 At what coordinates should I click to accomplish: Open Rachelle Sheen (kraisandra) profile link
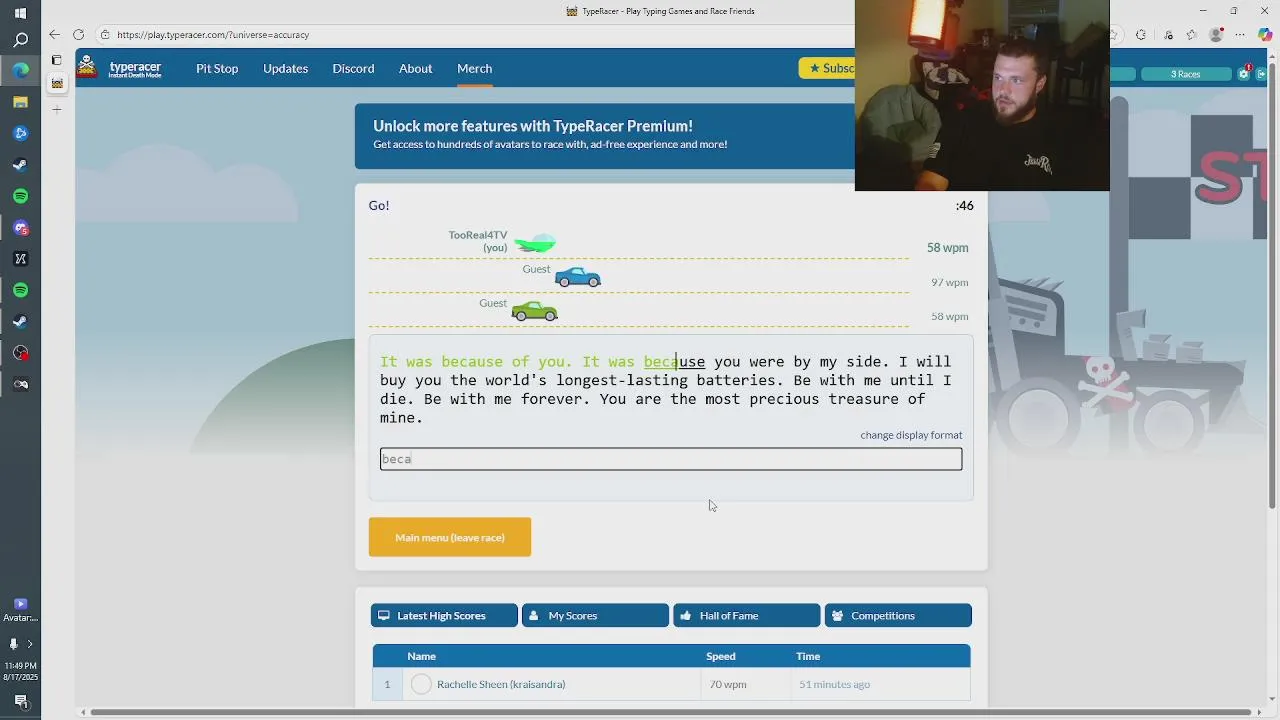coord(501,684)
